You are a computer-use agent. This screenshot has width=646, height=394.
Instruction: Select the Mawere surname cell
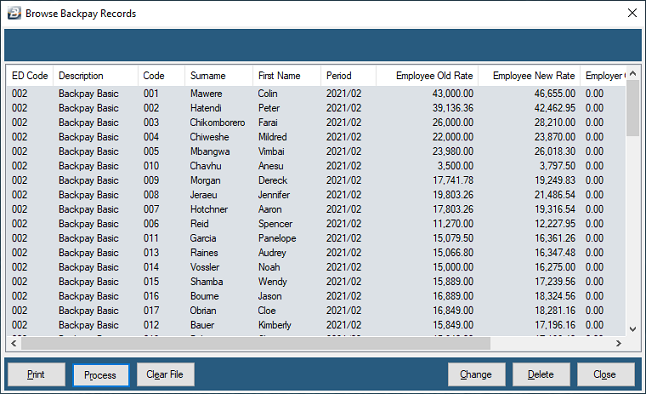[x=206, y=94]
